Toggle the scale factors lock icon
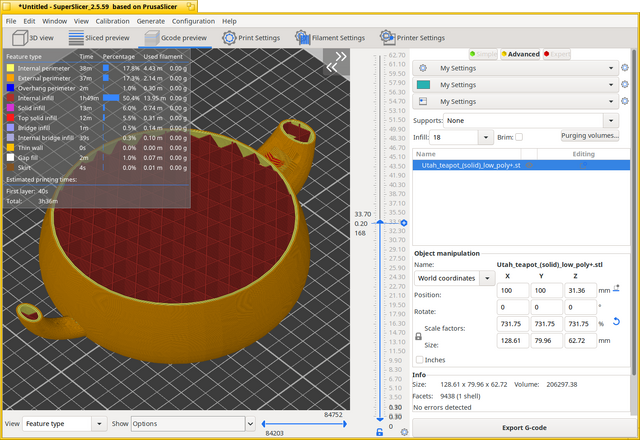The image size is (640, 440). pos(418,337)
